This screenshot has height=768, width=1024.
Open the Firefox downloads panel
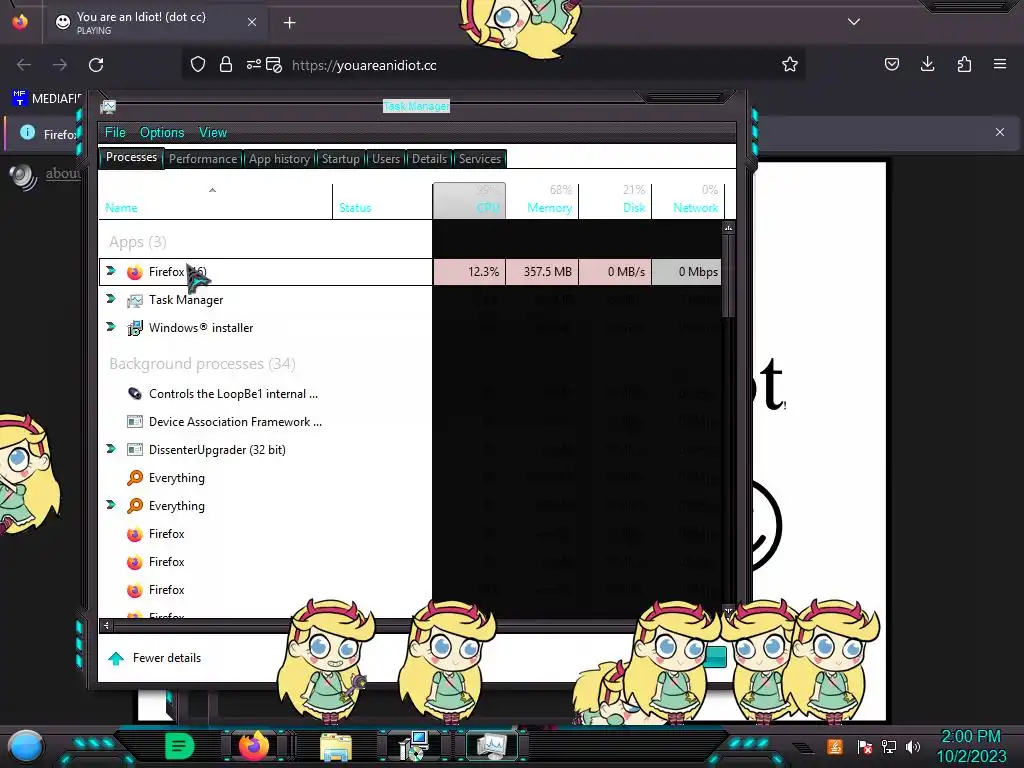click(x=927, y=64)
